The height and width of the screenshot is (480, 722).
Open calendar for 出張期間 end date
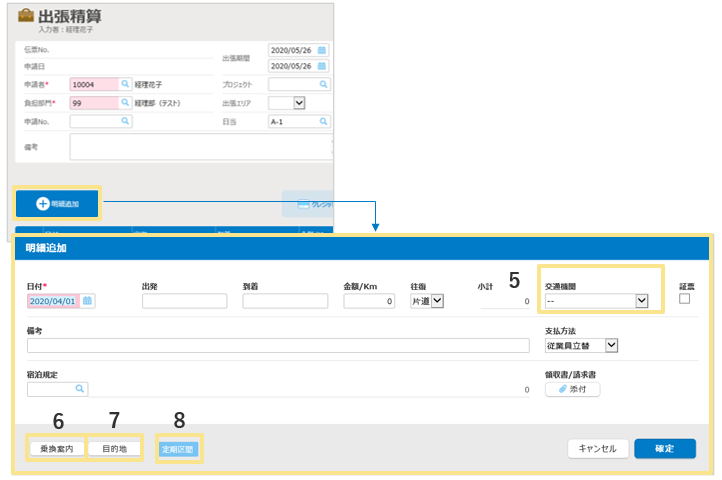(322, 67)
